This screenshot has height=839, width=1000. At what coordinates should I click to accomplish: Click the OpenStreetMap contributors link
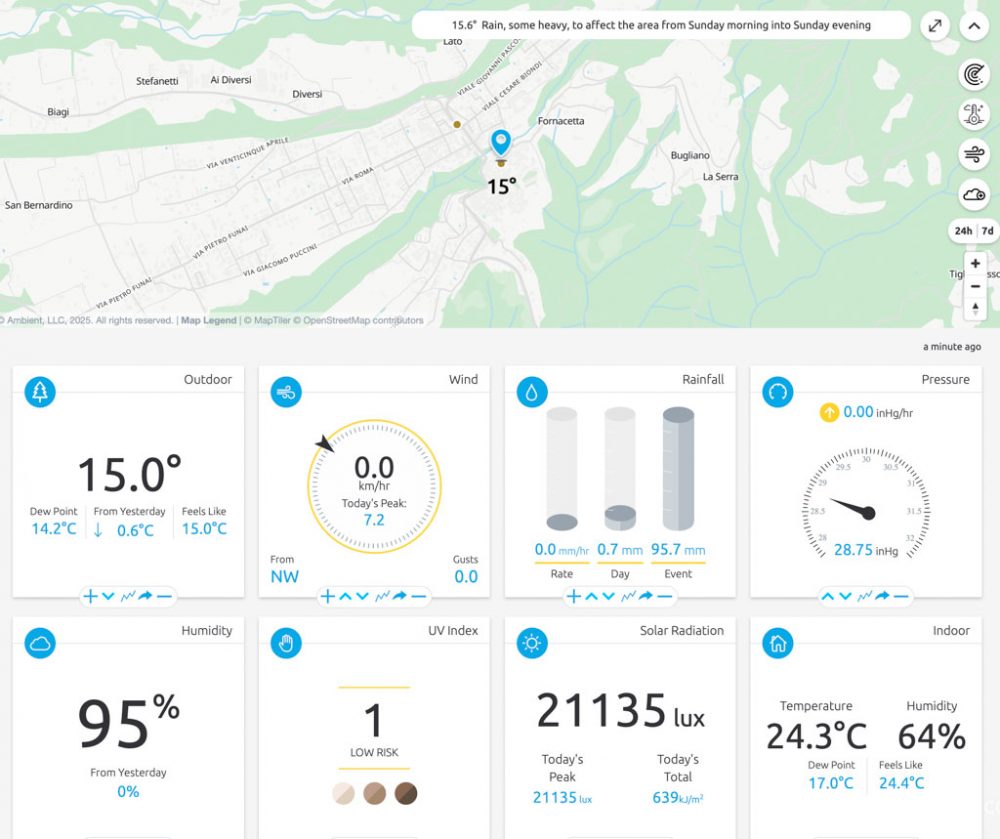click(365, 319)
